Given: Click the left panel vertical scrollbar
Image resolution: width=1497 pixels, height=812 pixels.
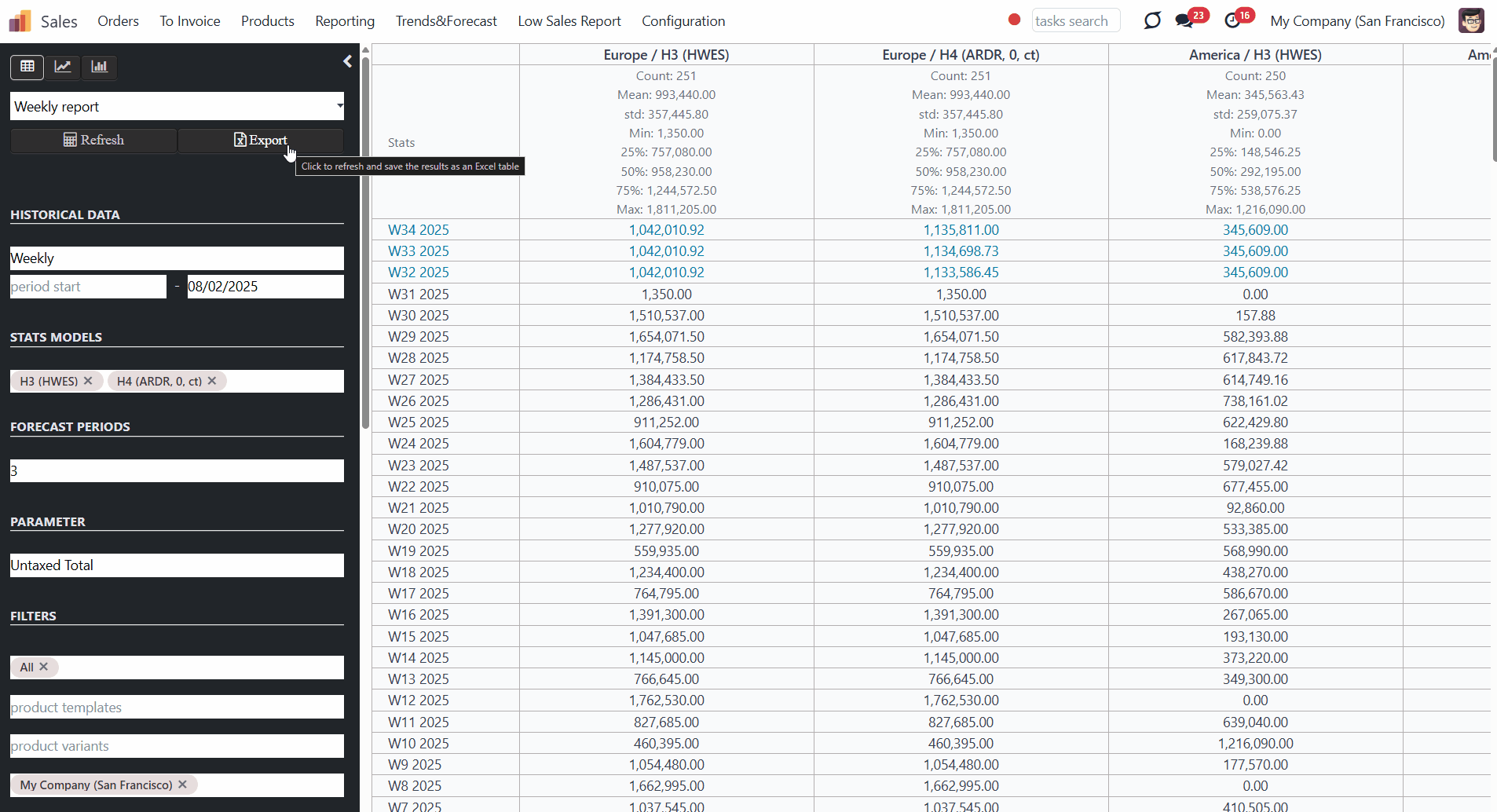Looking at the screenshot, I should 365,243.
